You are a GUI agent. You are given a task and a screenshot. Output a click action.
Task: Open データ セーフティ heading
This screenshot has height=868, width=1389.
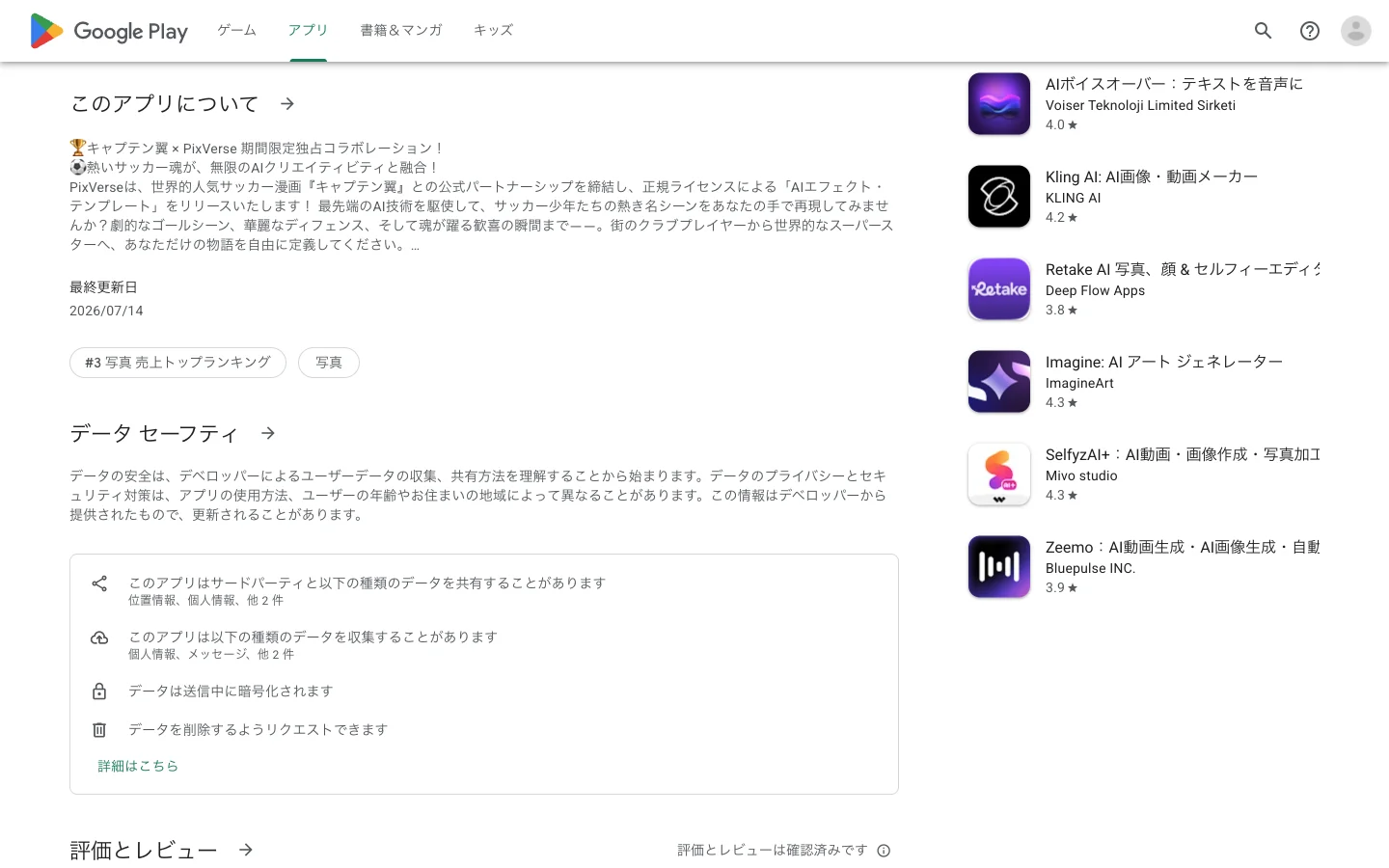[154, 433]
